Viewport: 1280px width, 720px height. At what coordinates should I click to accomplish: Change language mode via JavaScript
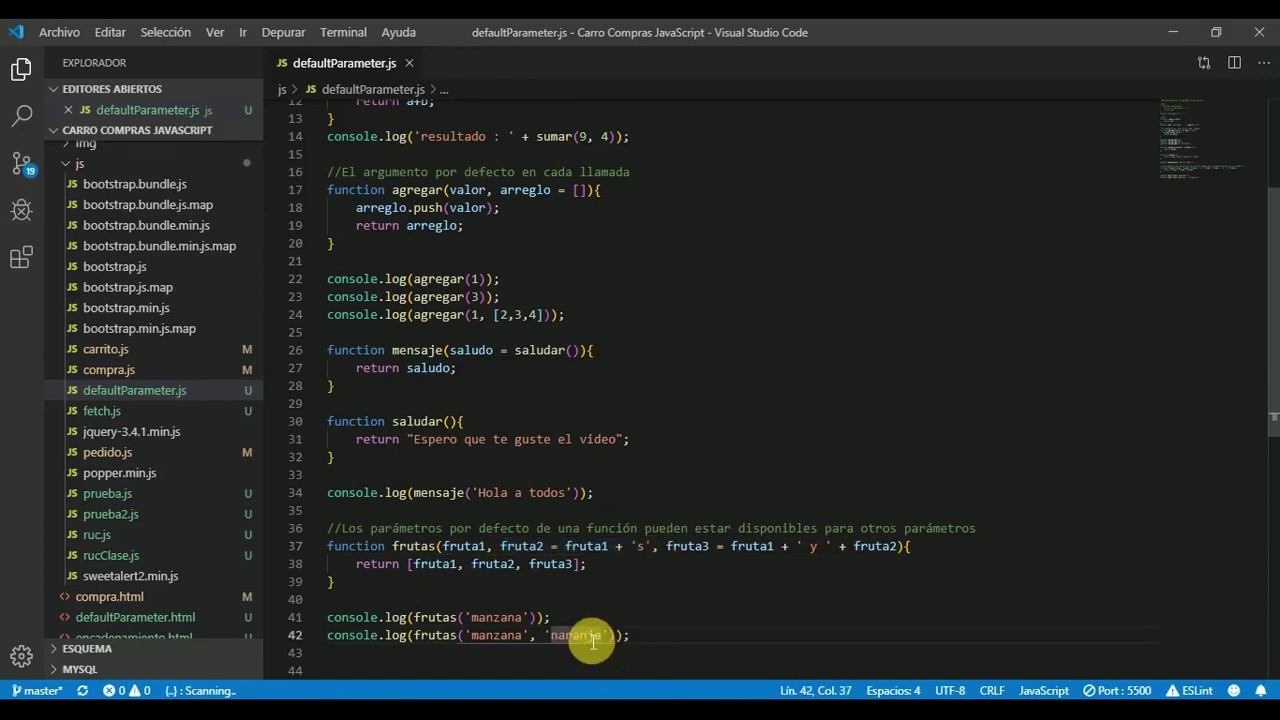pos(1044,691)
